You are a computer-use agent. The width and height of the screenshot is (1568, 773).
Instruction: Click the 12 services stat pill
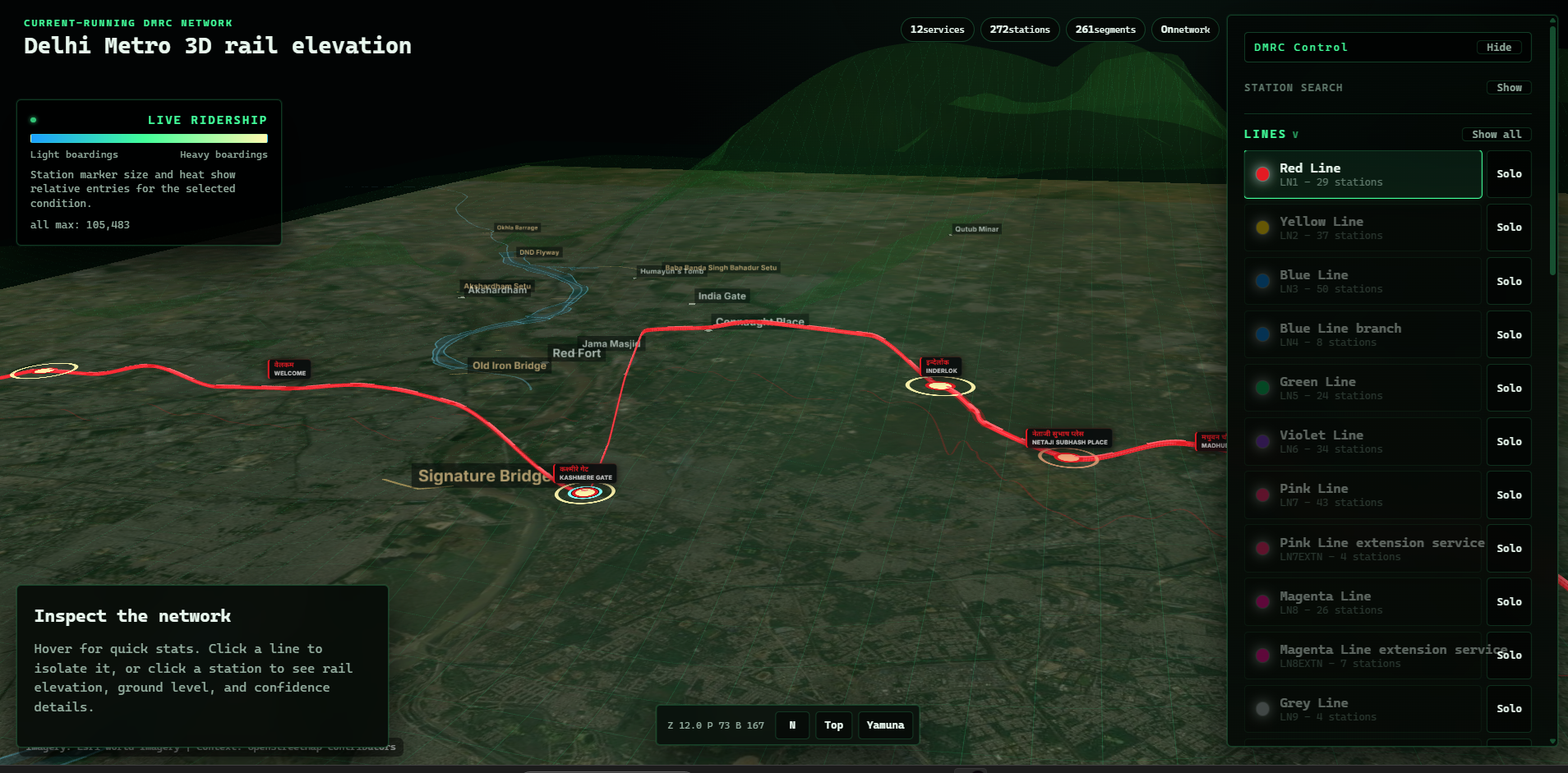pos(938,30)
